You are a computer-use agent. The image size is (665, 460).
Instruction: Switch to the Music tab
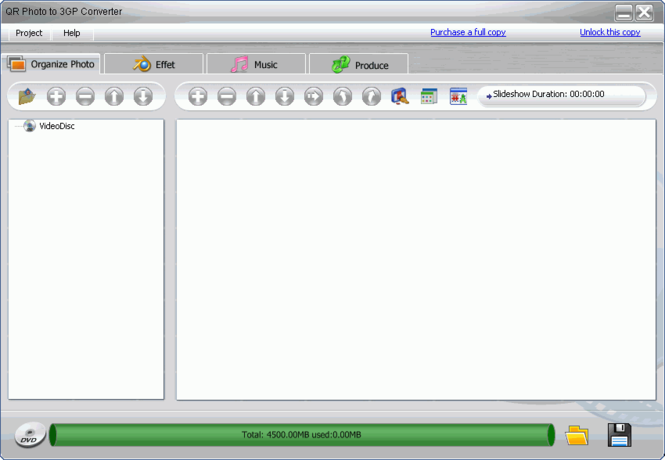click(x=256, y=64)
